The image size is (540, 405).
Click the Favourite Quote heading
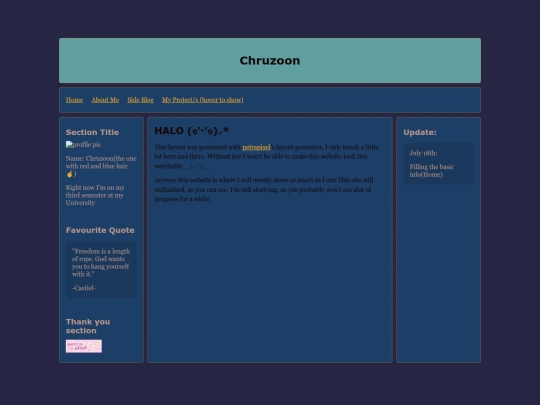click(x=100, y=230)
